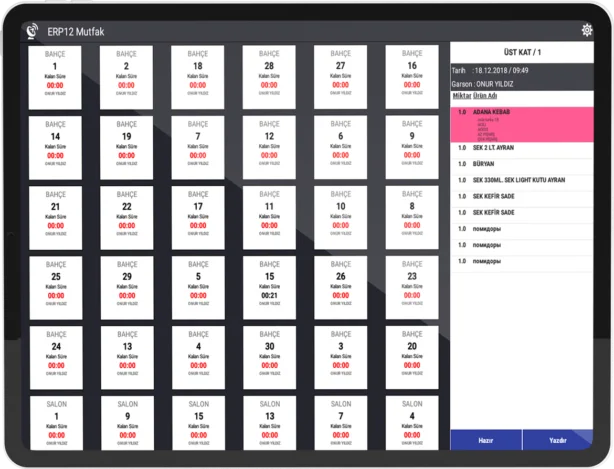Viewport: 614px width, 469px height.
Task: Select the SEK 2 LT. AYRAN row
Action: point(522,148)
